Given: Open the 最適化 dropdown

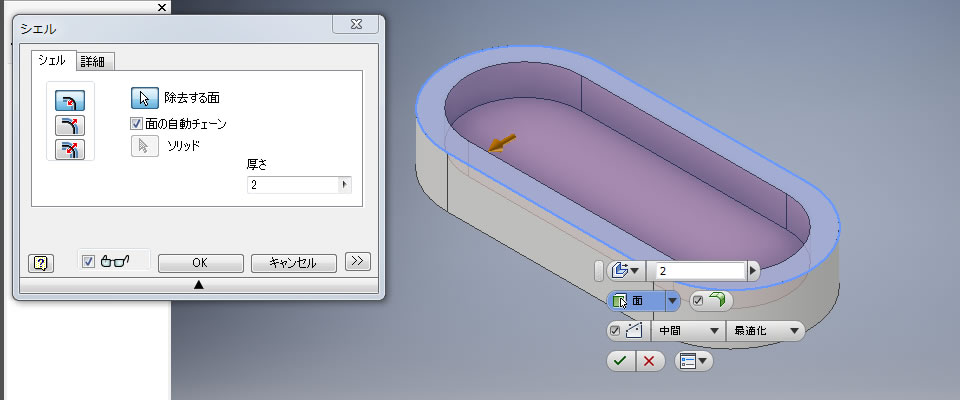Looking at the screenshot, I should click(765, 331).
